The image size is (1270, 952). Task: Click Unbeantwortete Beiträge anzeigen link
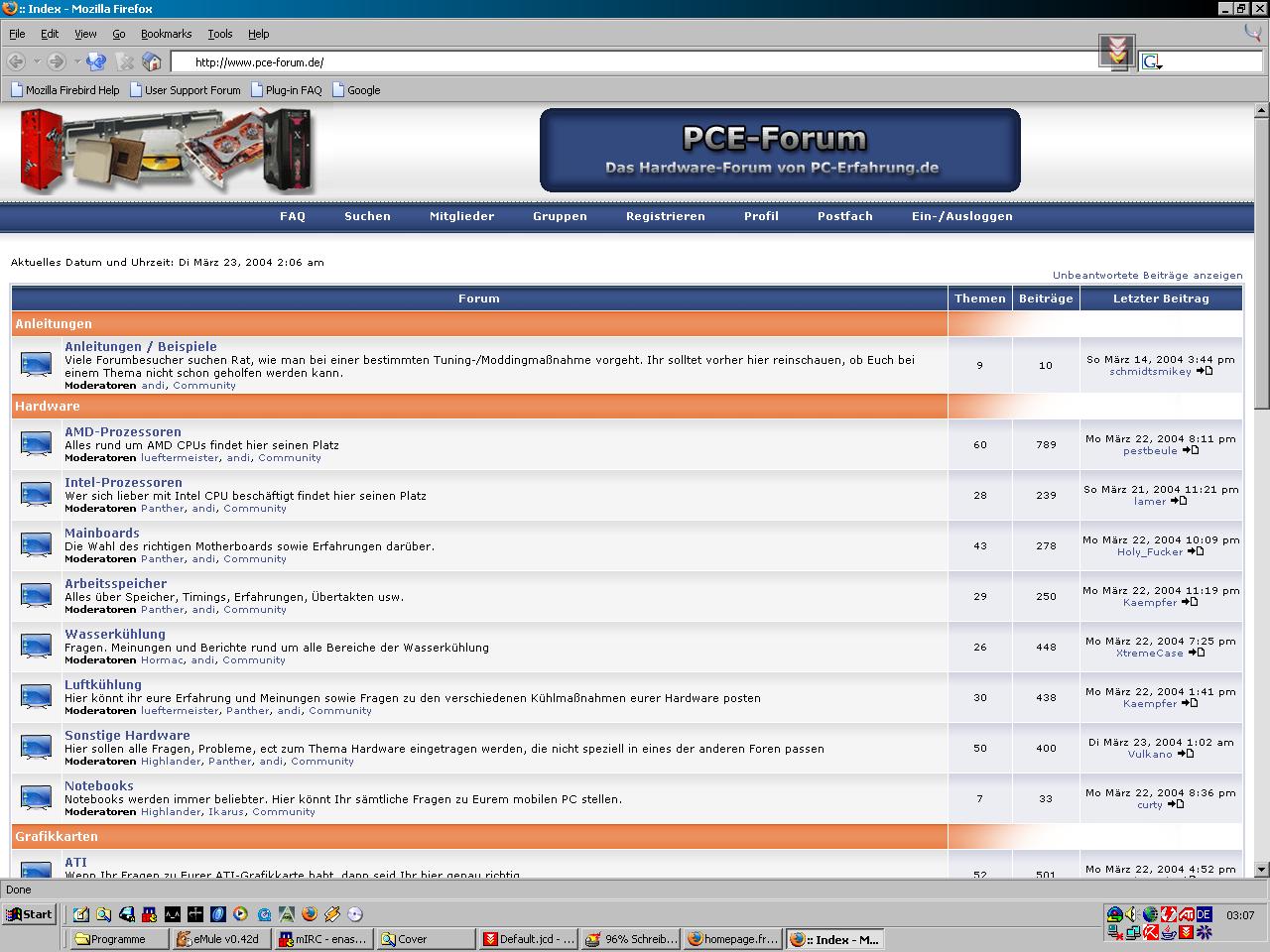(1147, 275)
